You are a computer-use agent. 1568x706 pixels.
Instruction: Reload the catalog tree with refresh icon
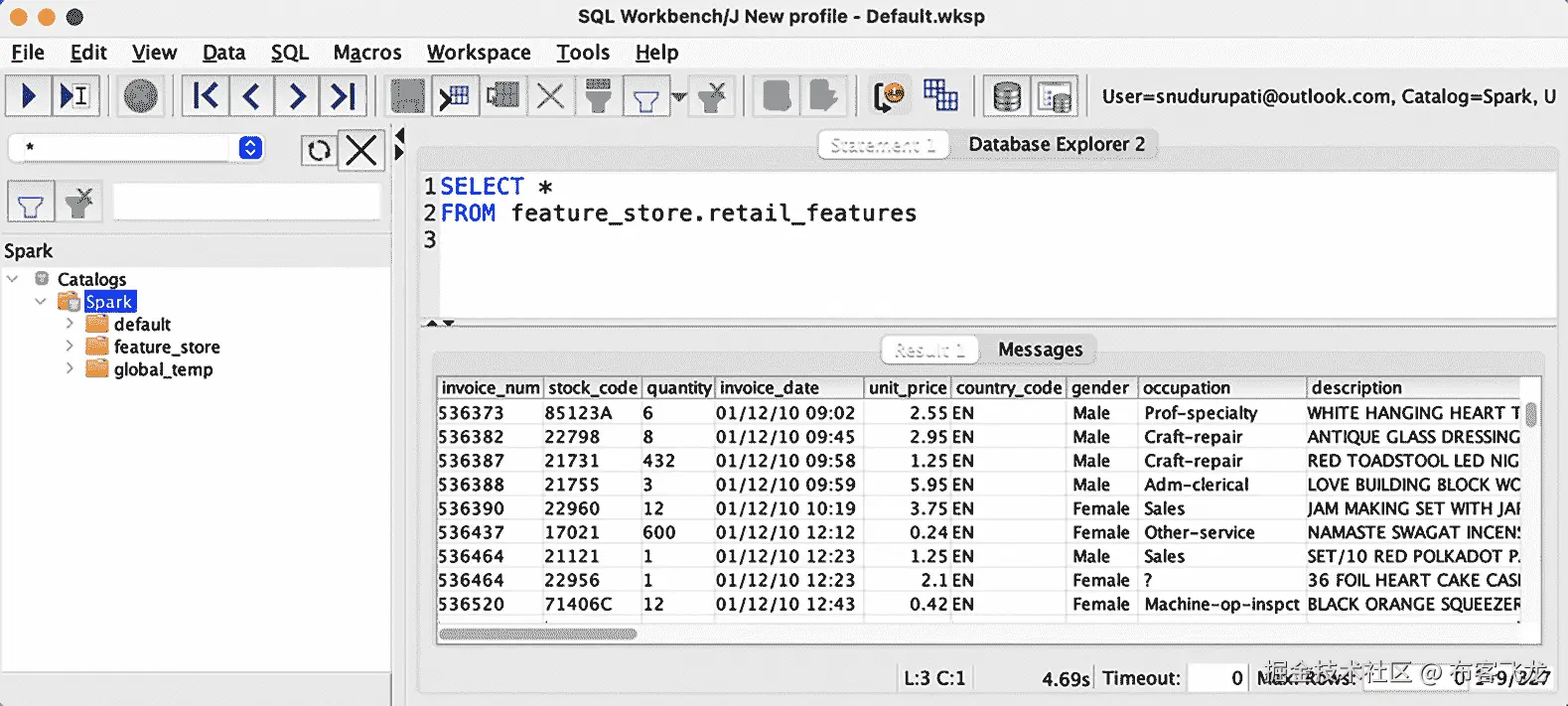point(319,150)
